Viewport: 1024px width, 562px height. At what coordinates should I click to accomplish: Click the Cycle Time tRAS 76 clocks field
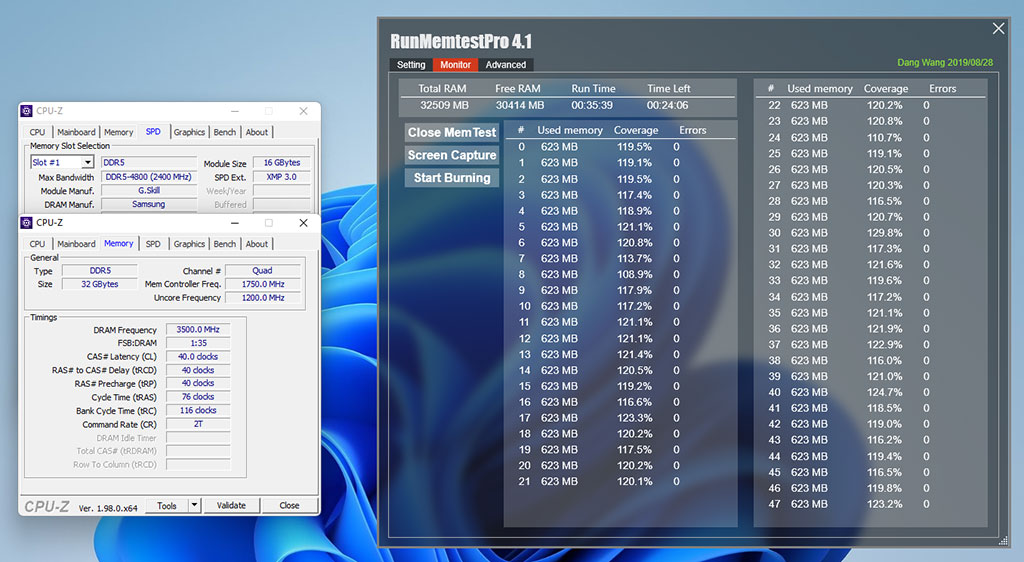[x=198, y=397]
